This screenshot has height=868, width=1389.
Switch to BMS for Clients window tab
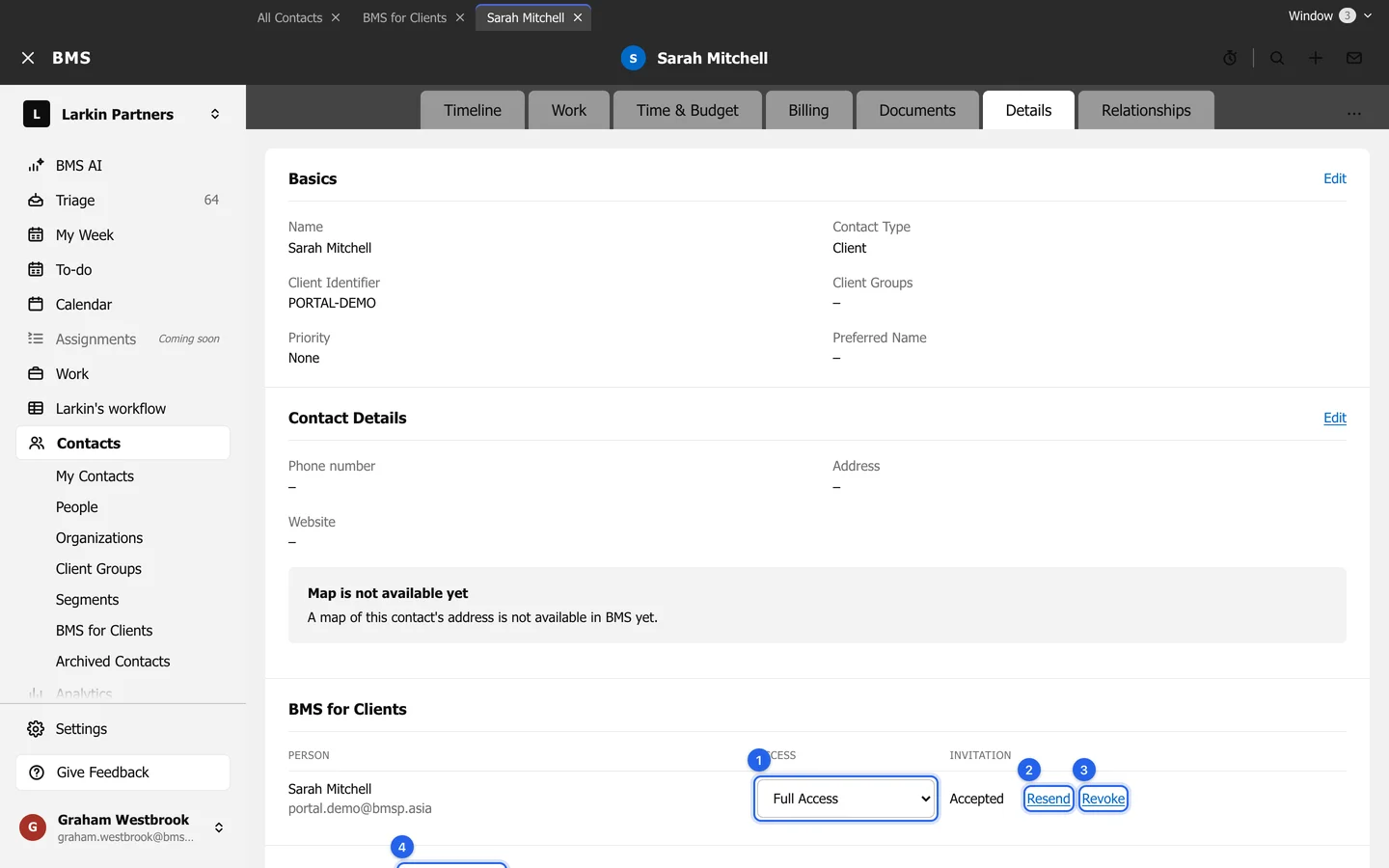404,17
